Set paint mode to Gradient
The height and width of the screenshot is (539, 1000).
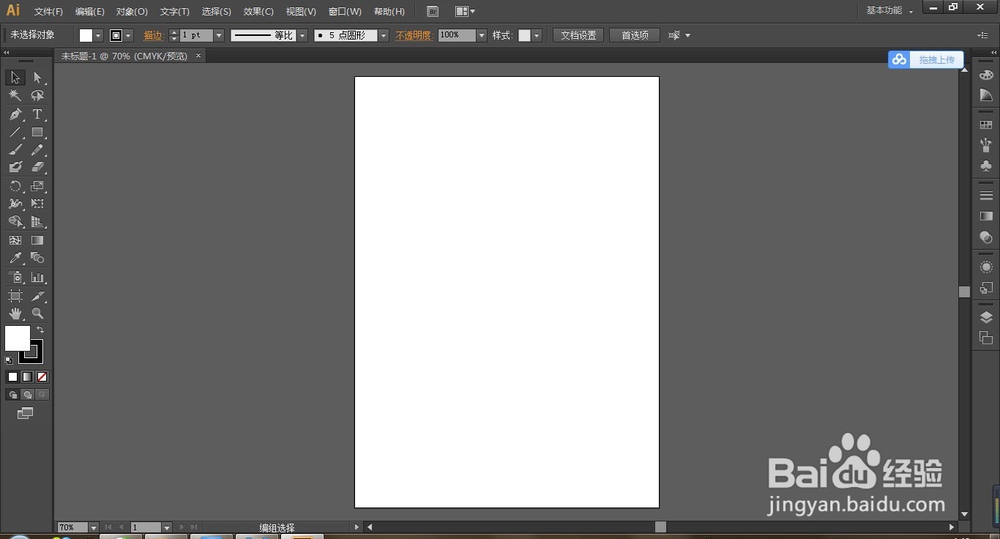point(27,377)
